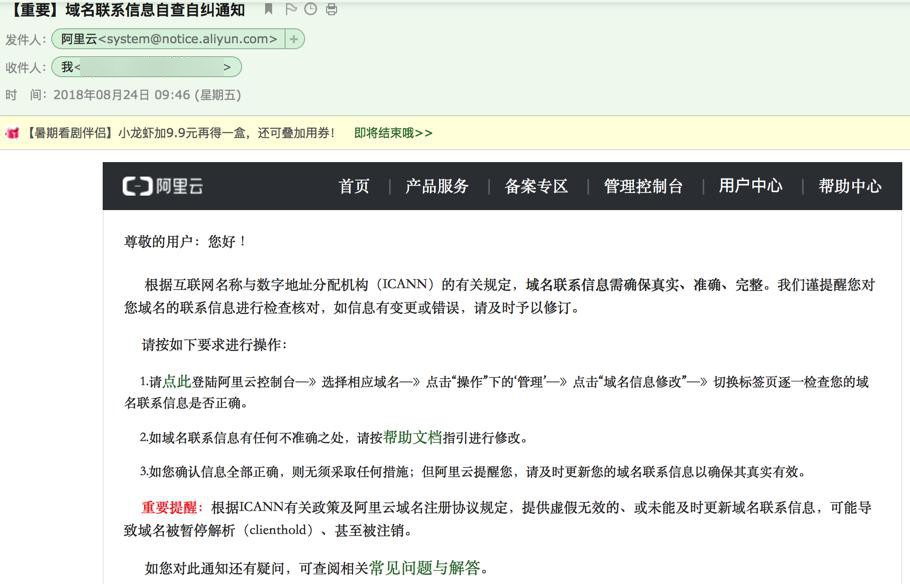This screenshot has height=584, width=910.
Task: Click the promo gift icon in banner
Action: pyautogui.click(x=12, y=133)
